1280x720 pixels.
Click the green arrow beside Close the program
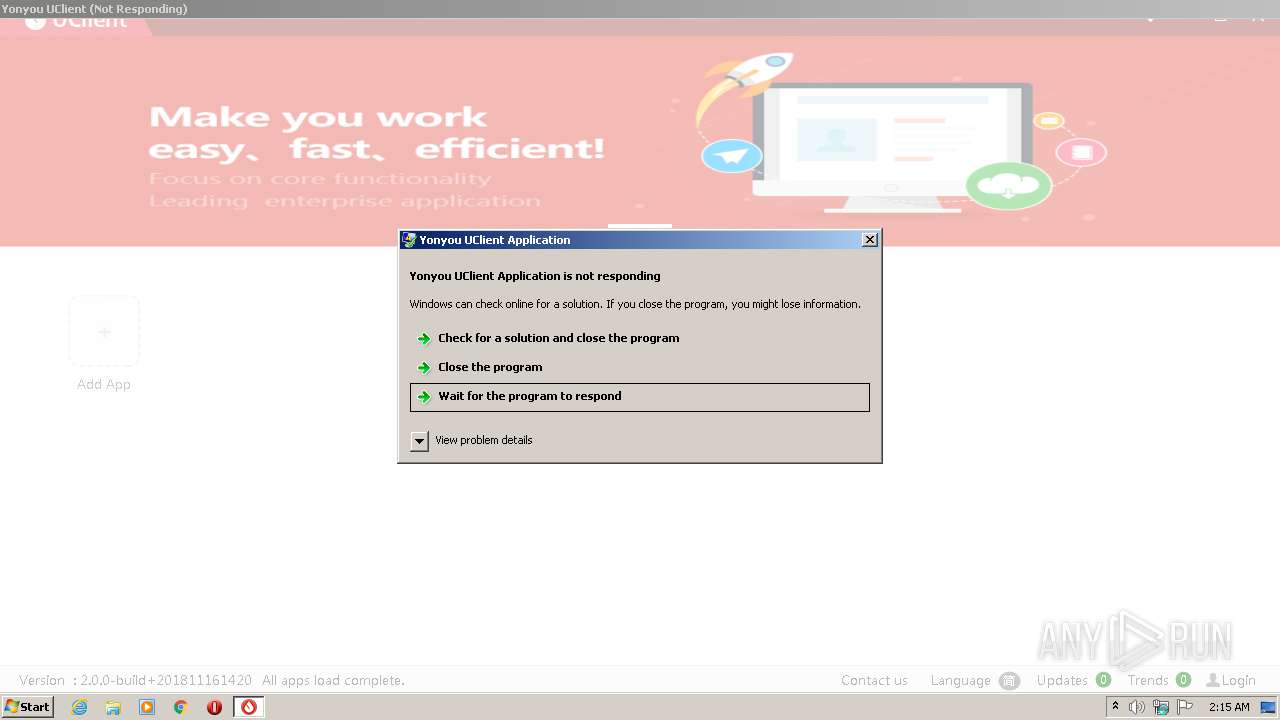point(424,368)
